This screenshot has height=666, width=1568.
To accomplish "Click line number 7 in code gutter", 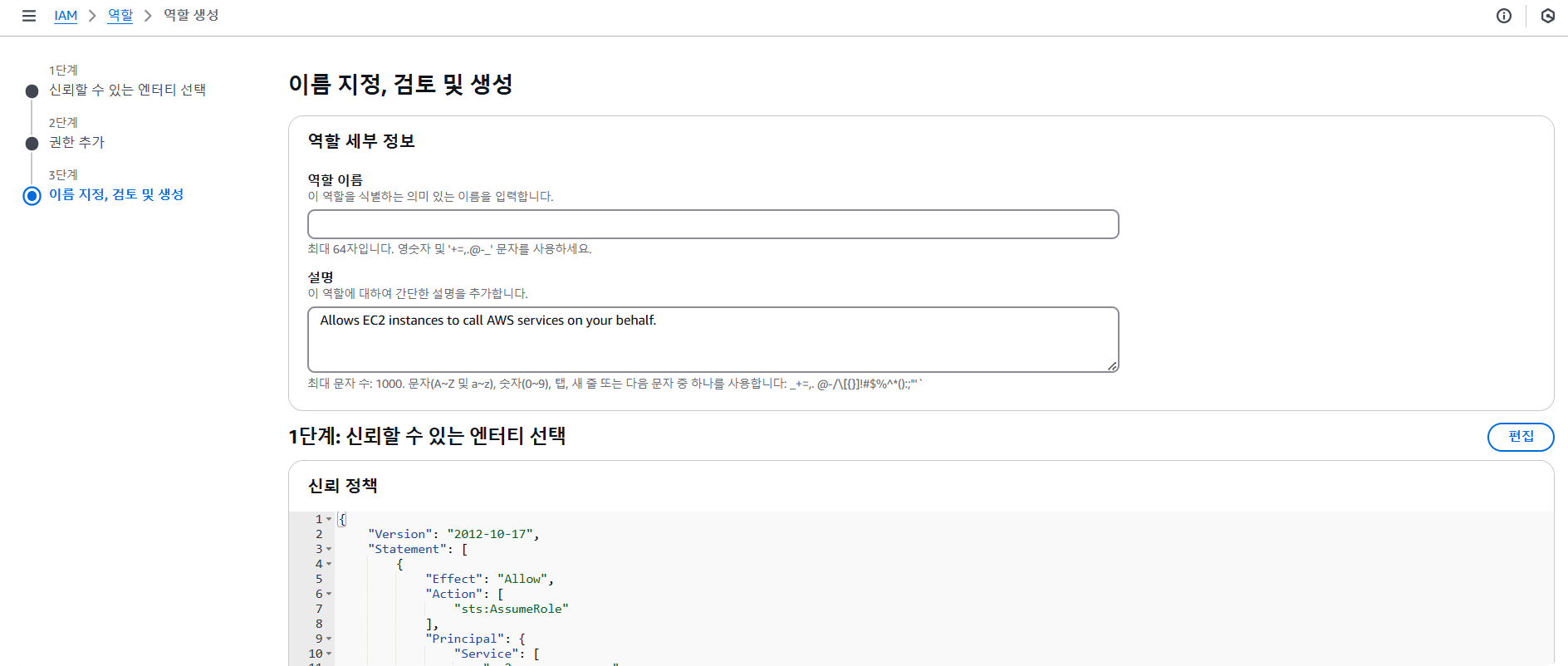I will click(x=319, y=609).
